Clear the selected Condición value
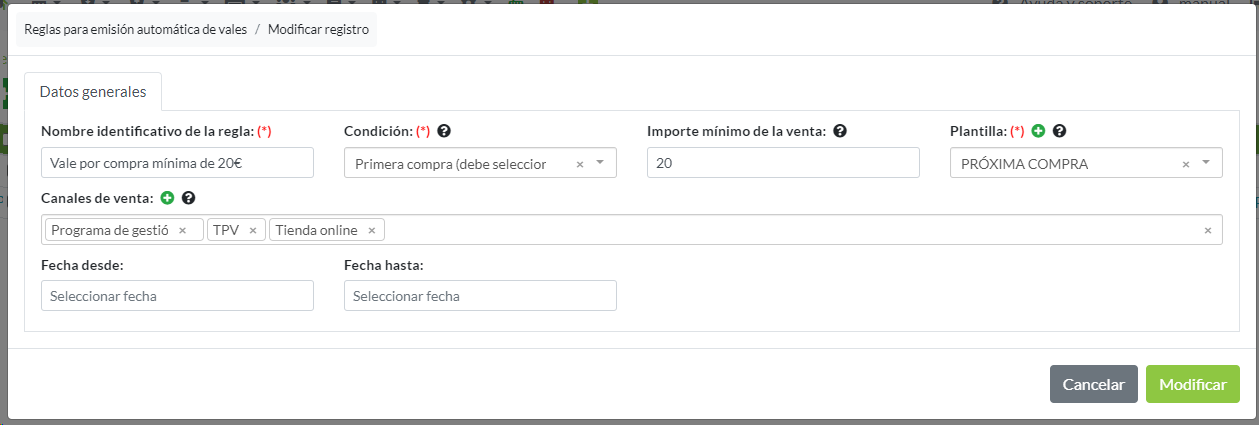The height and width of the screenshot is (425, 1259). click(x=580, y=164)
